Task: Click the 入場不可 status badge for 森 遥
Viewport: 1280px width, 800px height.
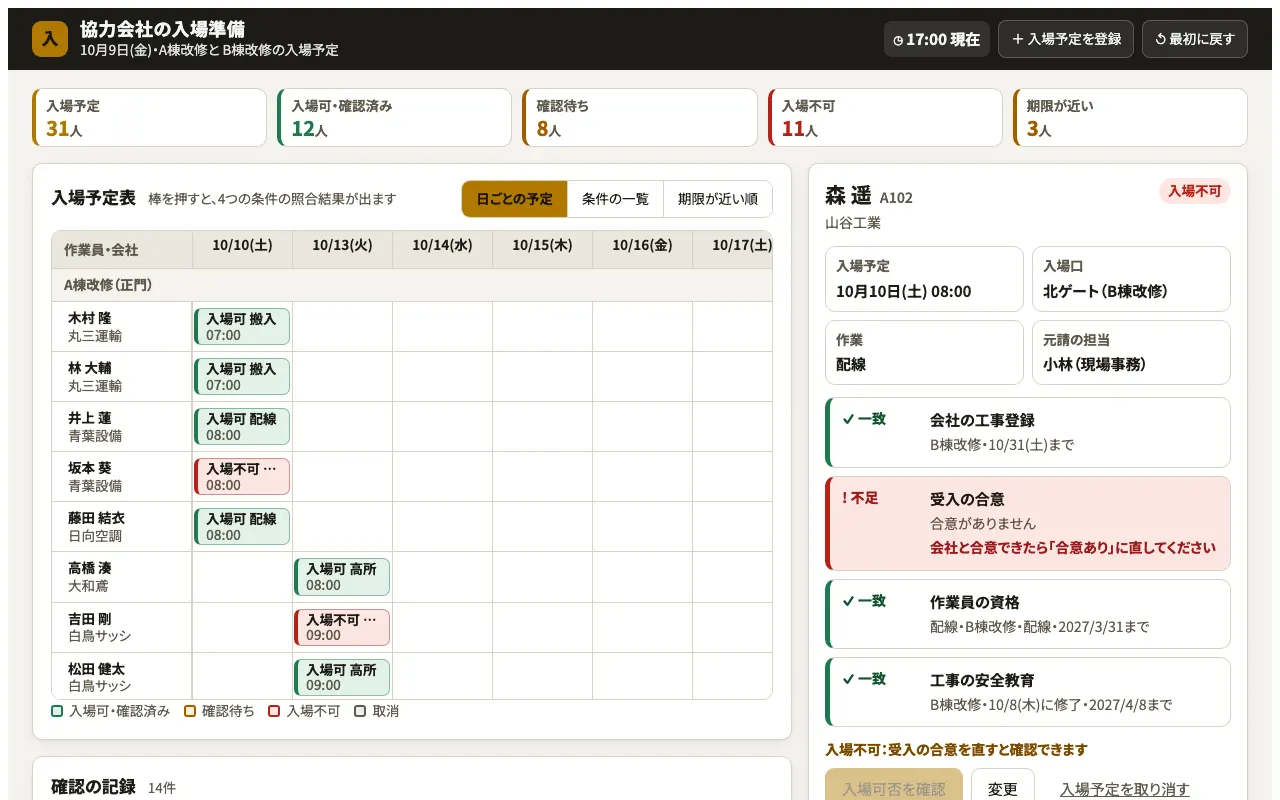Action: click(1195, 191)
